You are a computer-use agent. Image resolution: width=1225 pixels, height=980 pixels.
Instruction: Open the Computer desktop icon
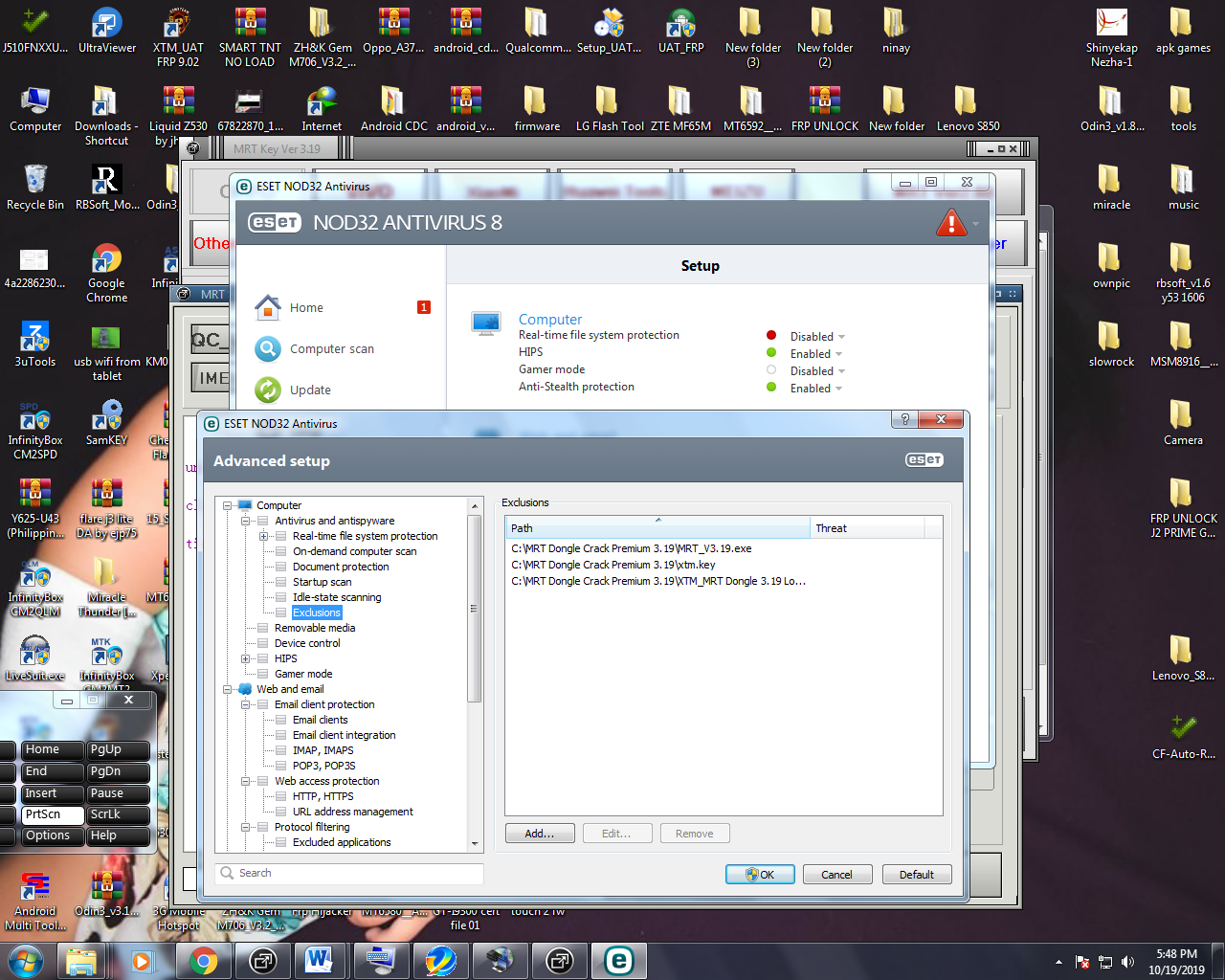(x=35, y=108)
